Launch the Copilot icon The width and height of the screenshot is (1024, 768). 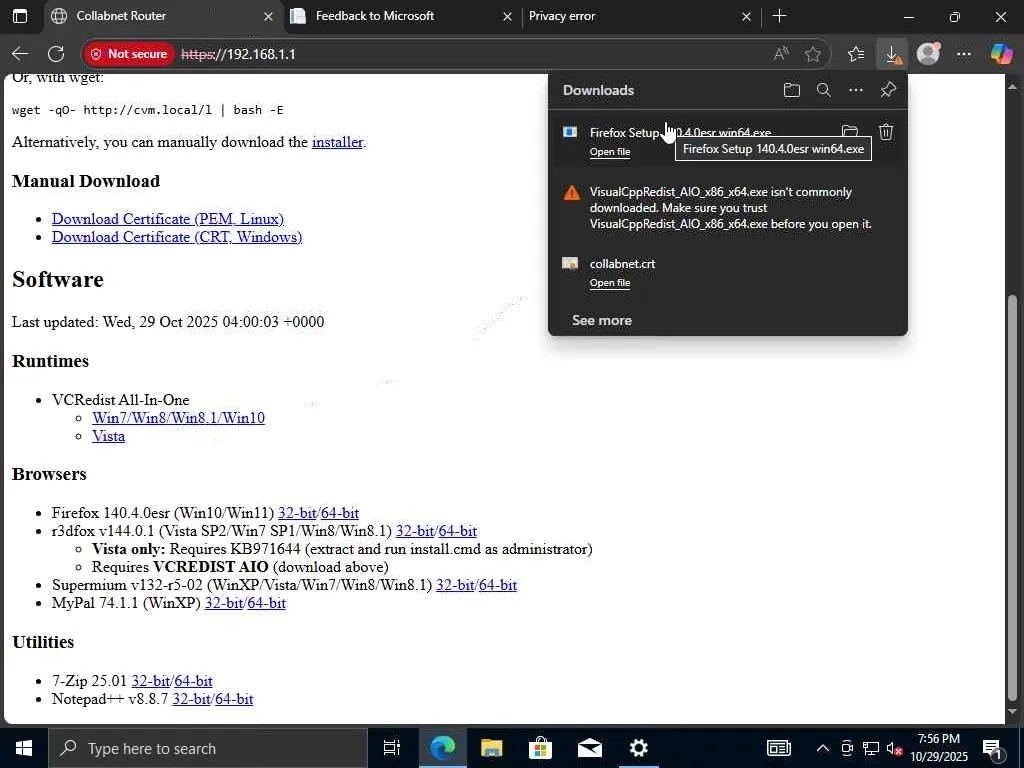1000,54
